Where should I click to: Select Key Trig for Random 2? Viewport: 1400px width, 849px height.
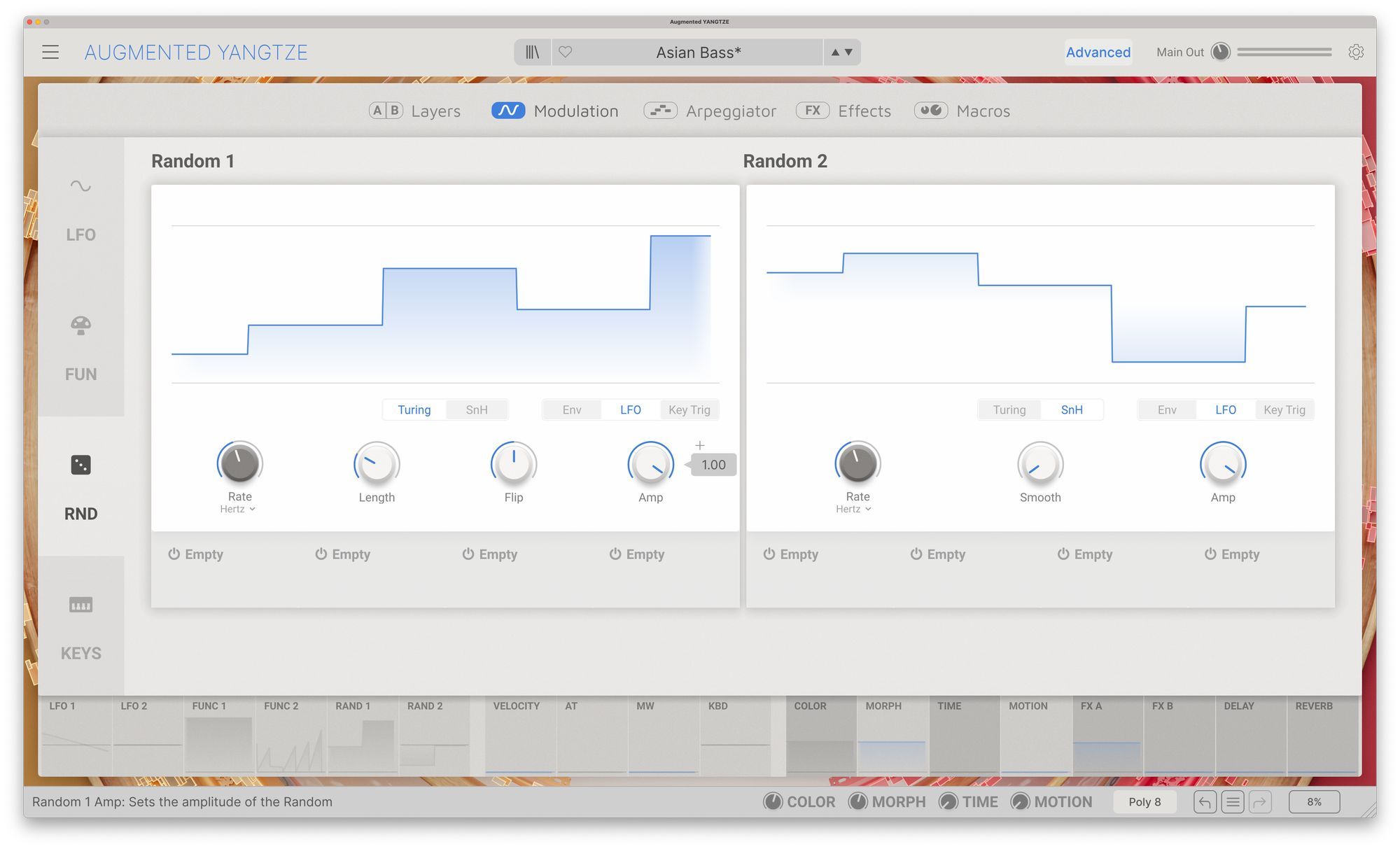[x=1284, y=410]
